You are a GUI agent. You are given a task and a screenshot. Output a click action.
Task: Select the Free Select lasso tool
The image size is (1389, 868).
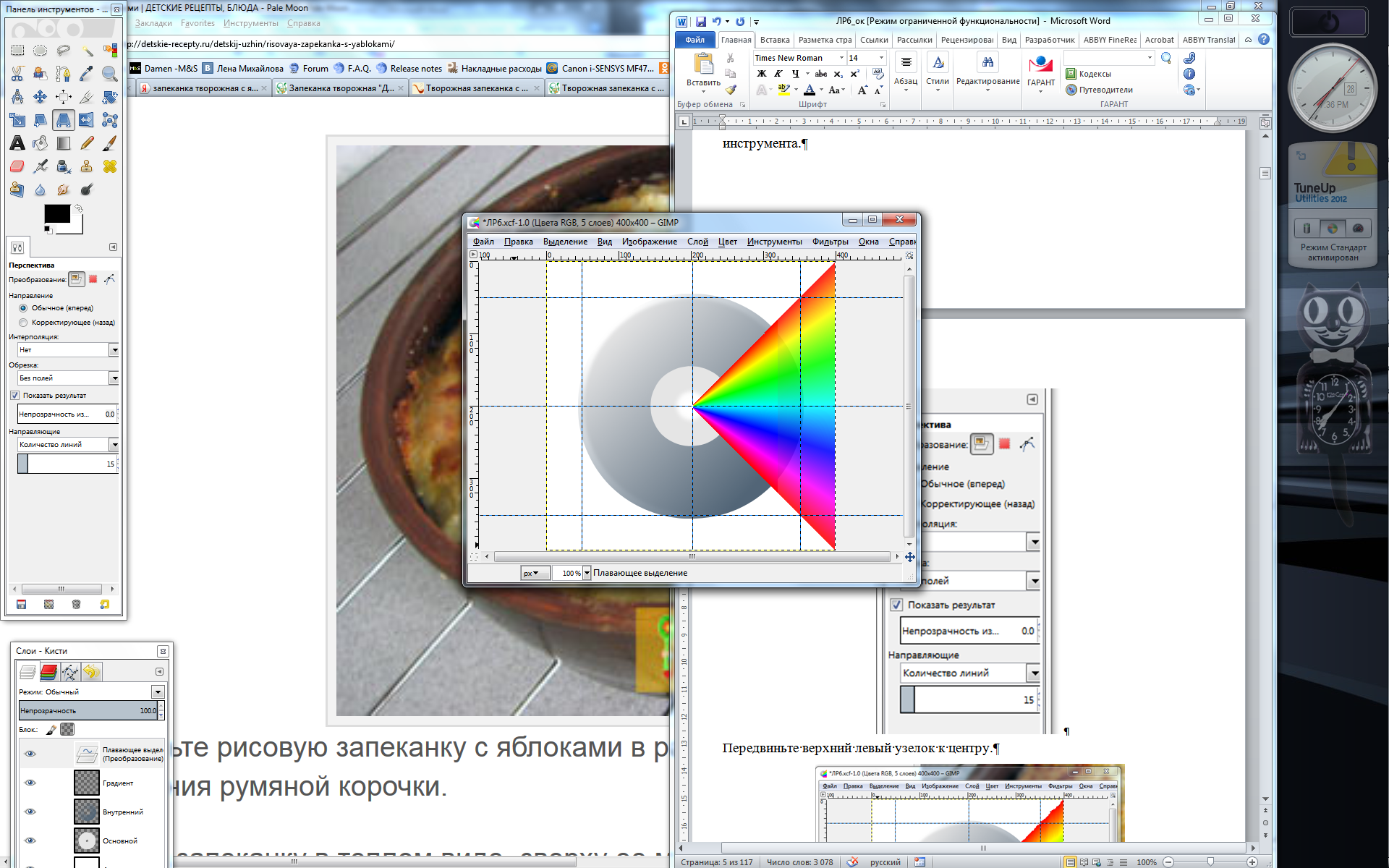[x=64, y=51]
